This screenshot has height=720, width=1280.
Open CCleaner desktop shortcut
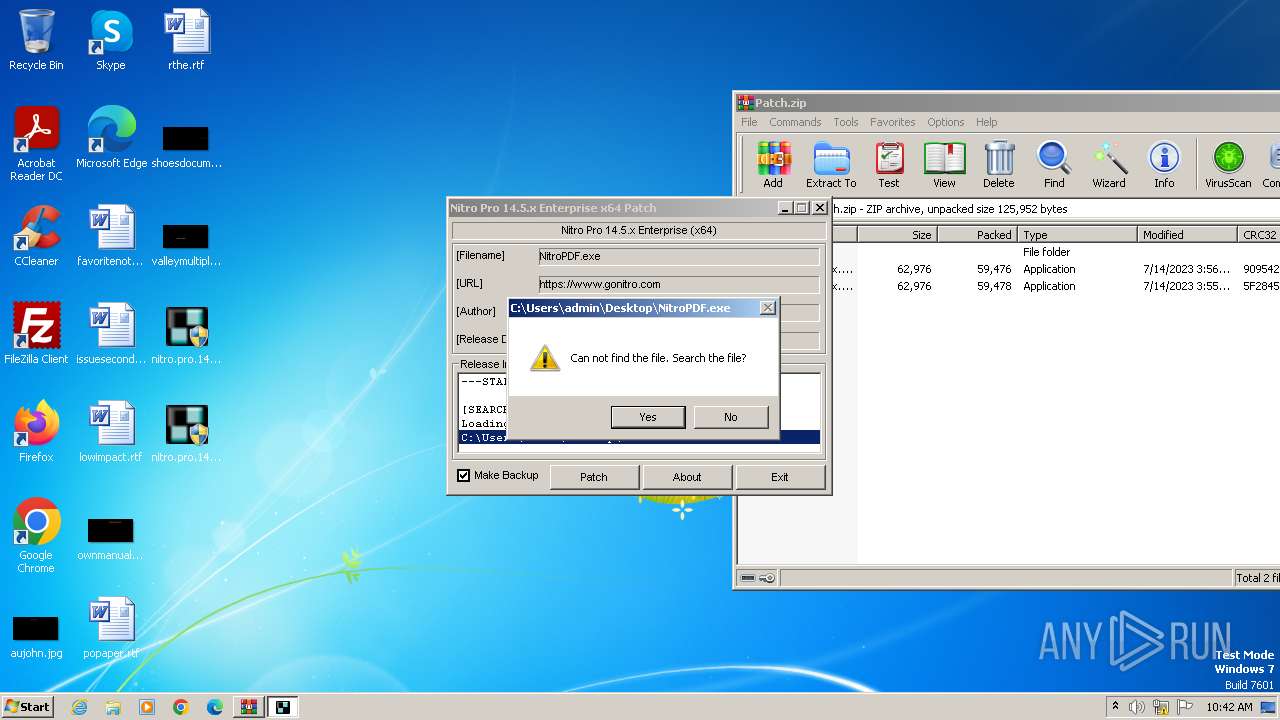coord(36,236)
